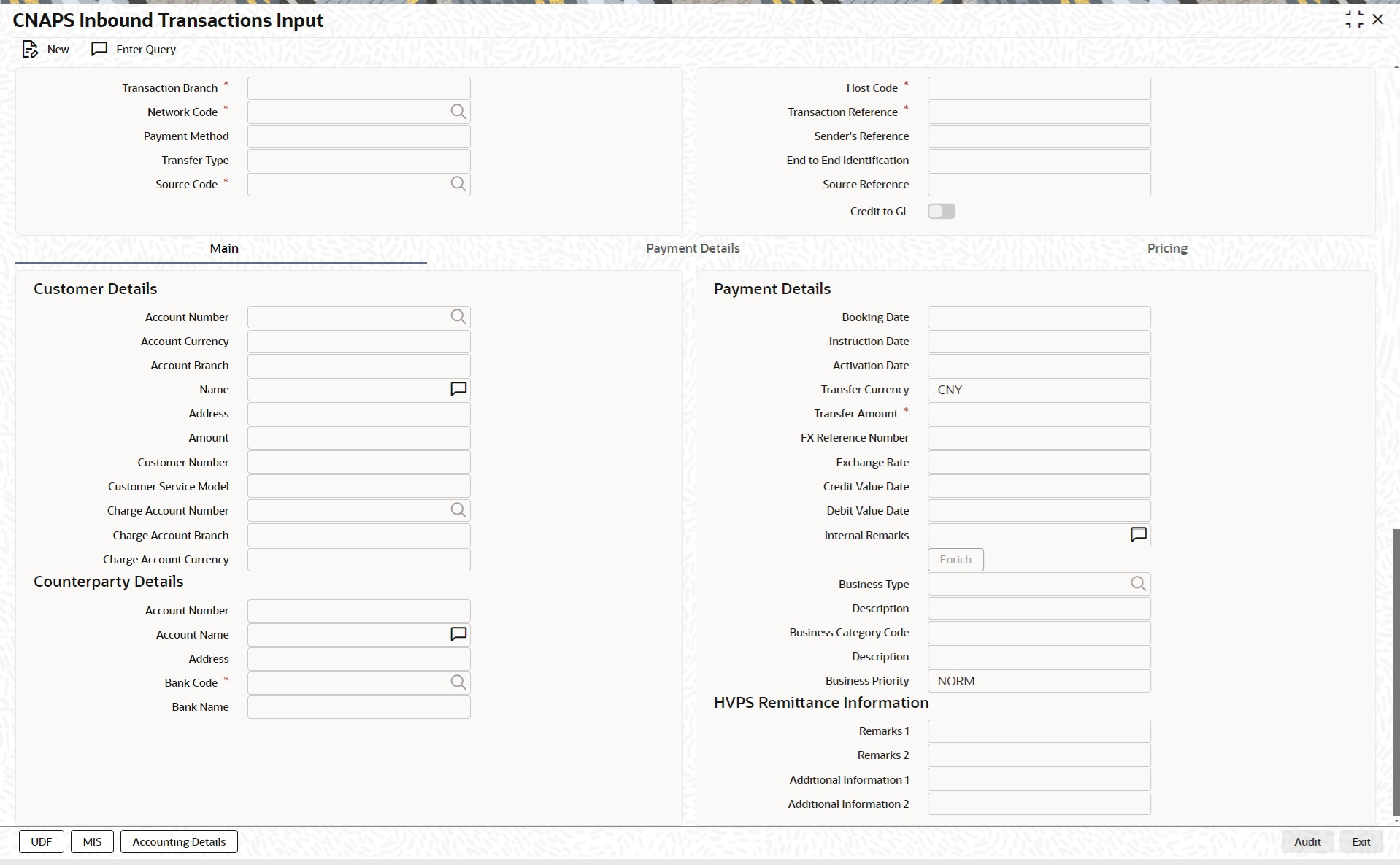Toggle the Credit to GL switch
Screen dimensions: 1400x867
[x=941, y=212]
